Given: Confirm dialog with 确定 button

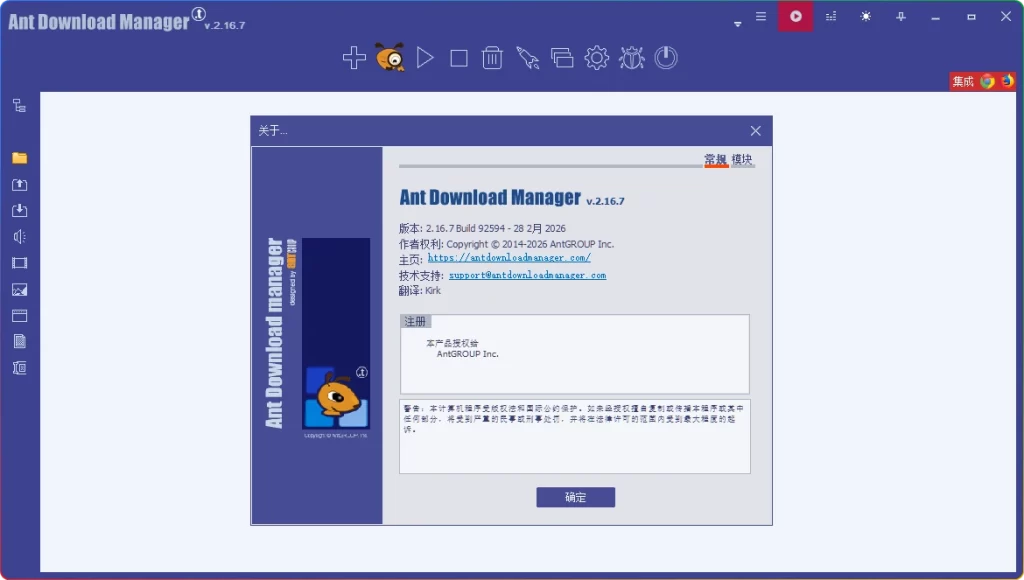Looking at the screenshot, I should pyautogui.click(x=575, y=497).
